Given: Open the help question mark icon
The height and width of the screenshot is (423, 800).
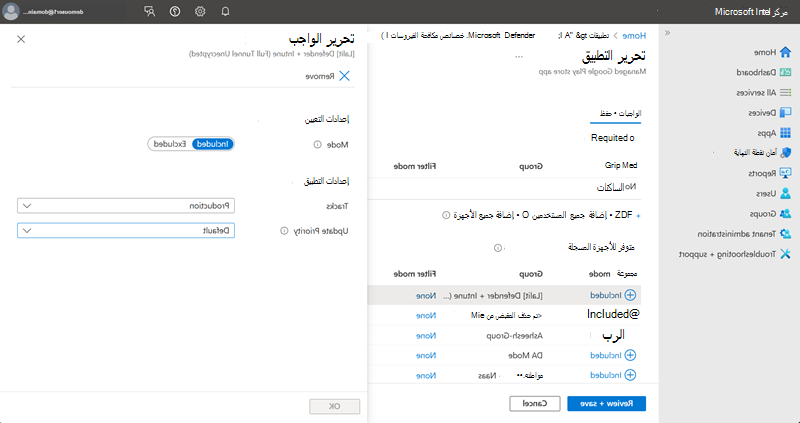Looking at the screenshot, I should click(175, 11).
